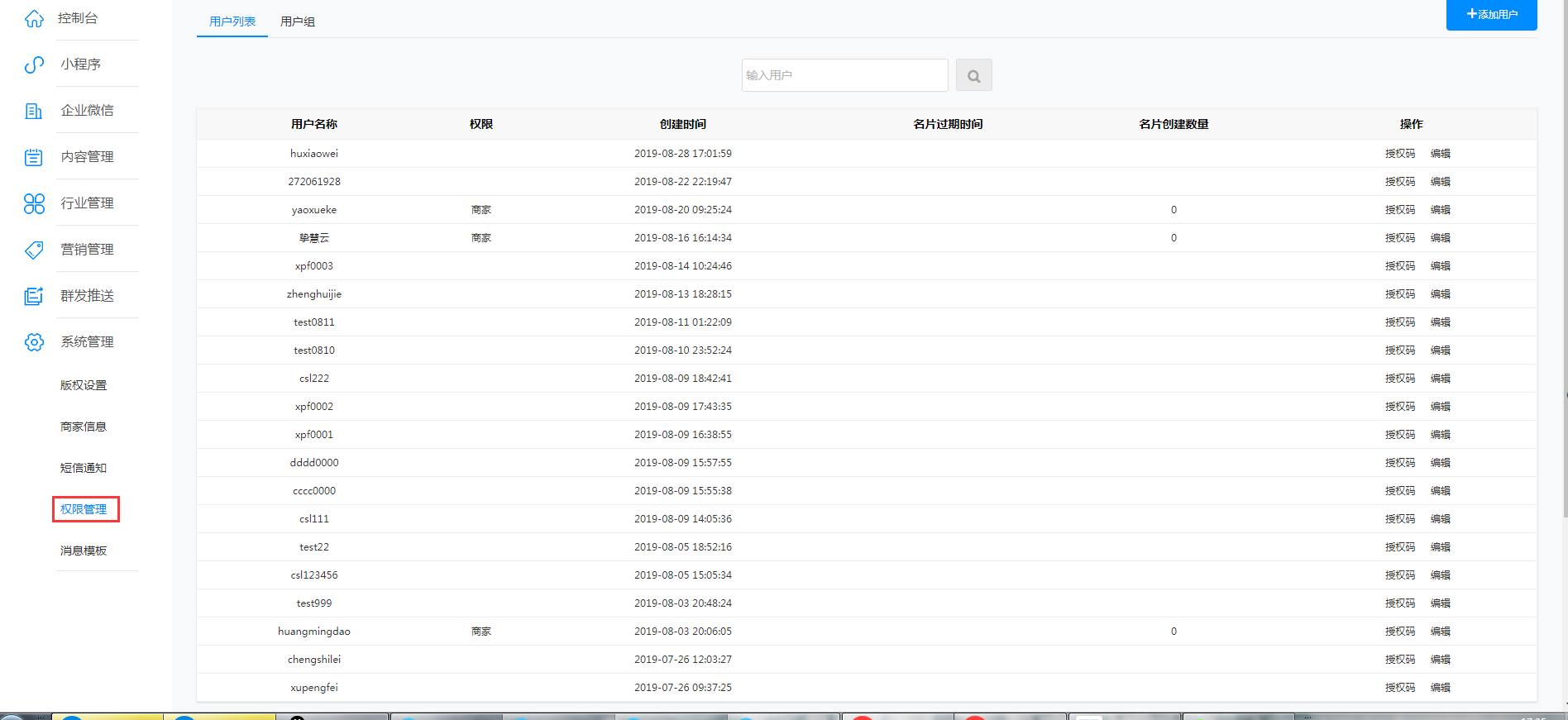Focus the 输入用户 search field
Screen dimensions: 1568x720
click(844, 75)
